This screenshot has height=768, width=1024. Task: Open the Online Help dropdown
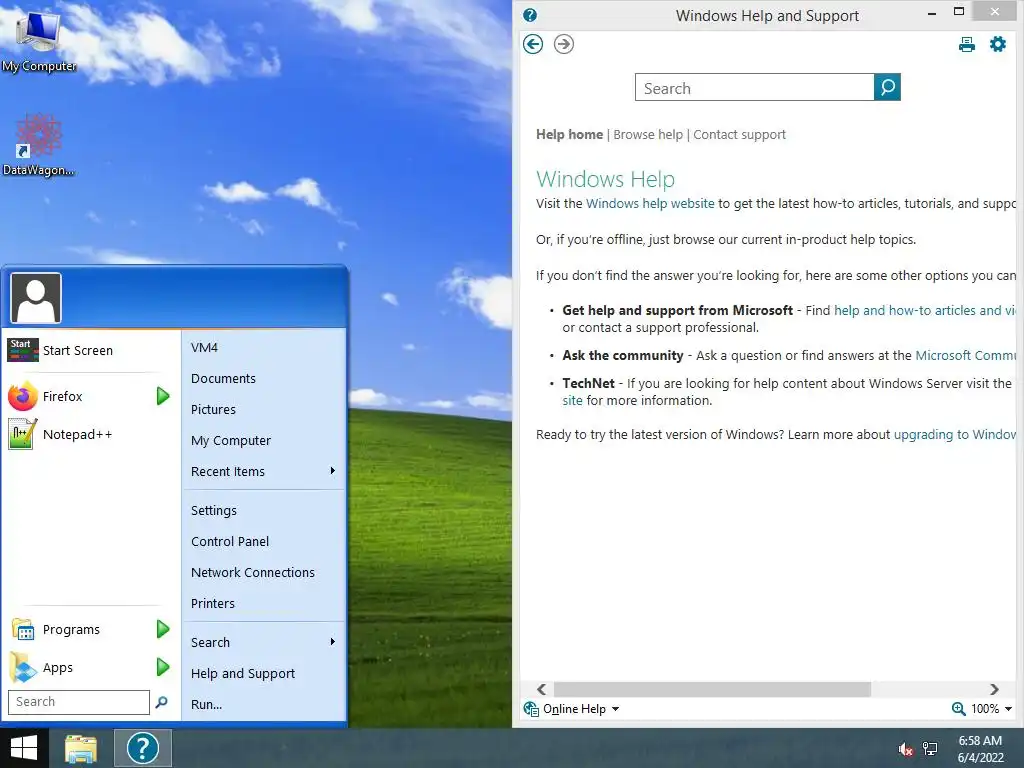571,709
